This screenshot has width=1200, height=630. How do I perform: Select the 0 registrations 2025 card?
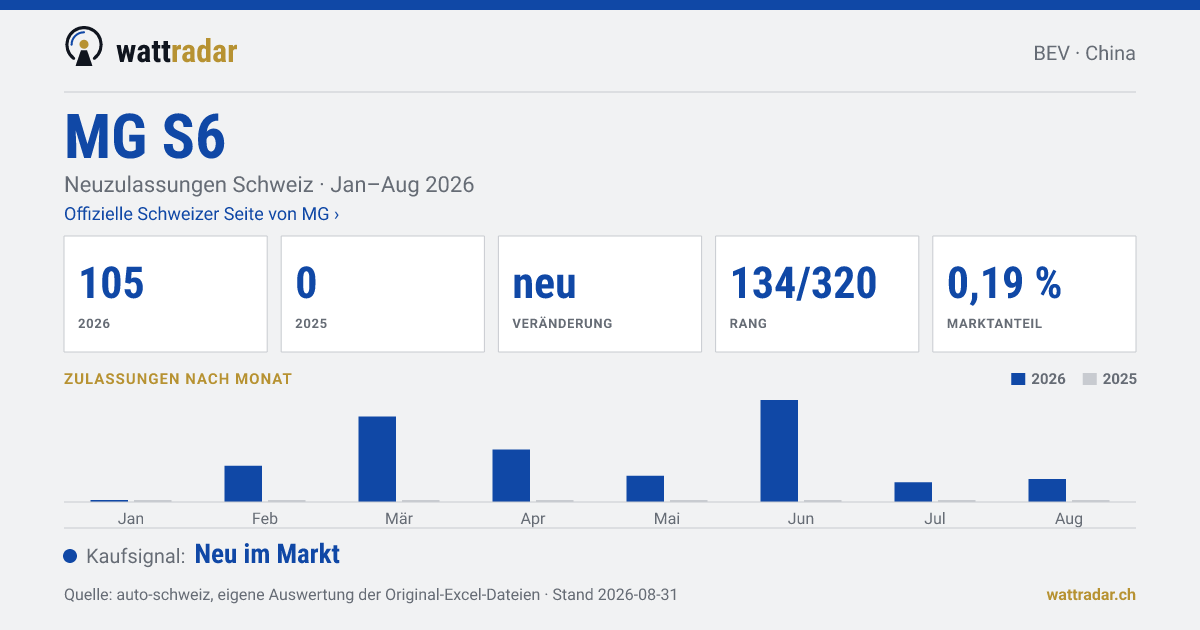click(x=383, y=294)
